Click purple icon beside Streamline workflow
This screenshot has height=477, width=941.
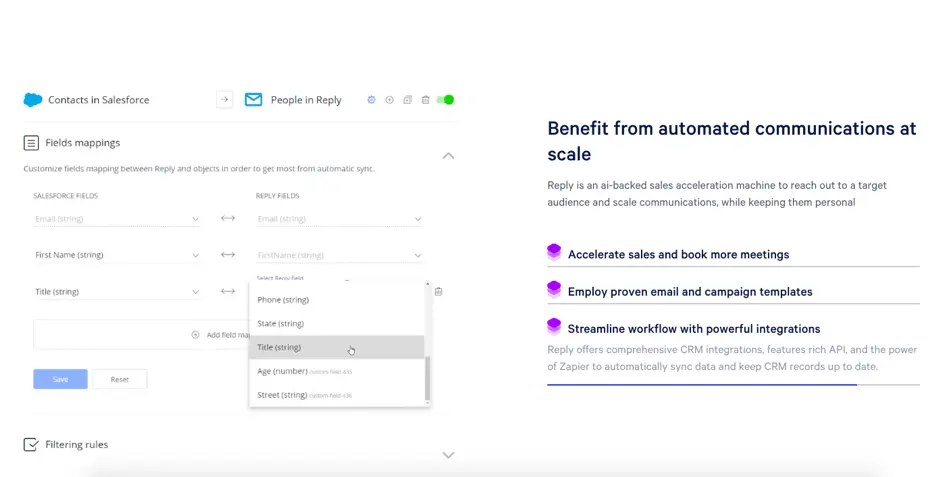point(554,326)
